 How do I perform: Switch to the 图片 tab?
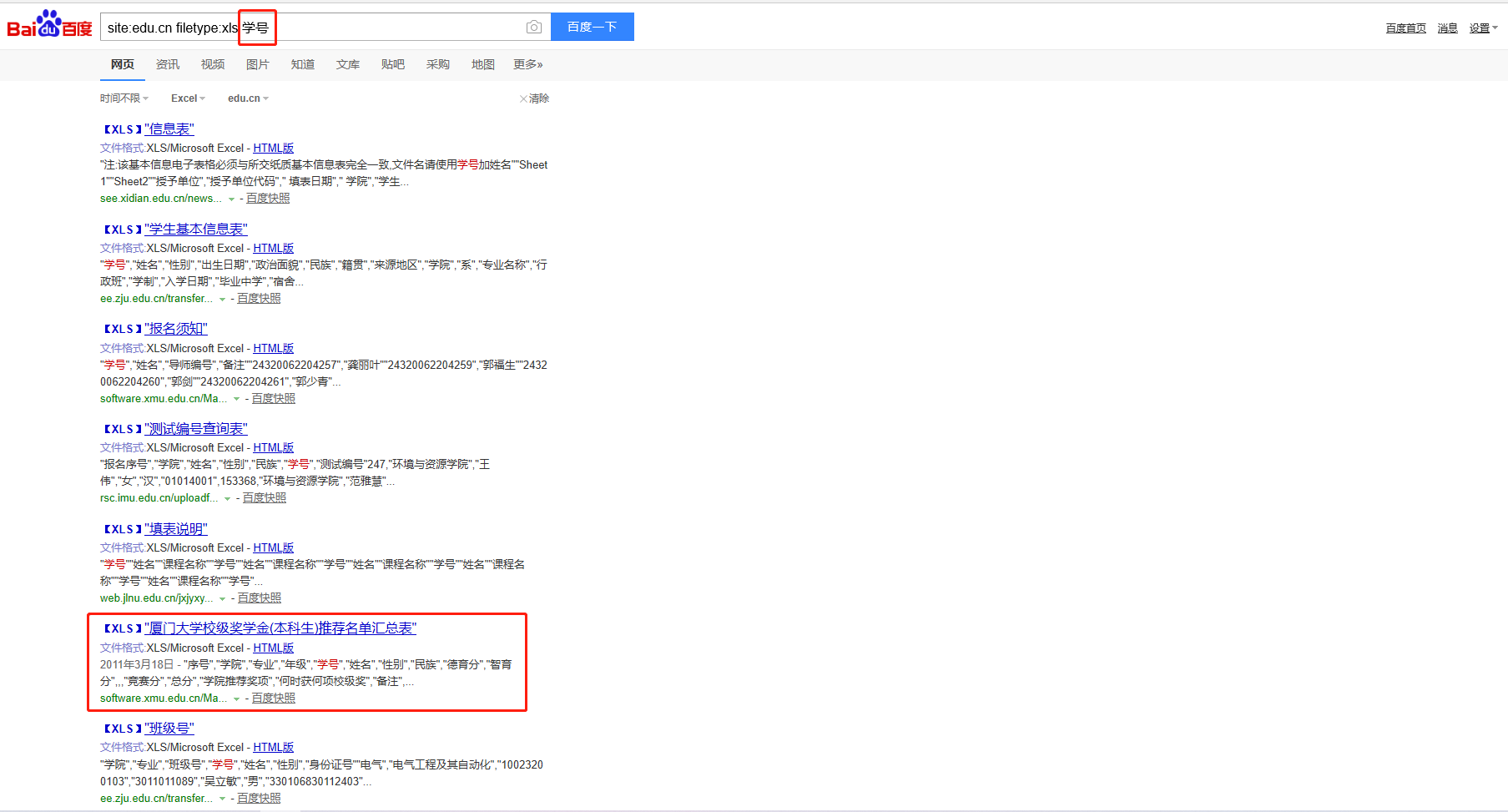[x=258, y=64]
